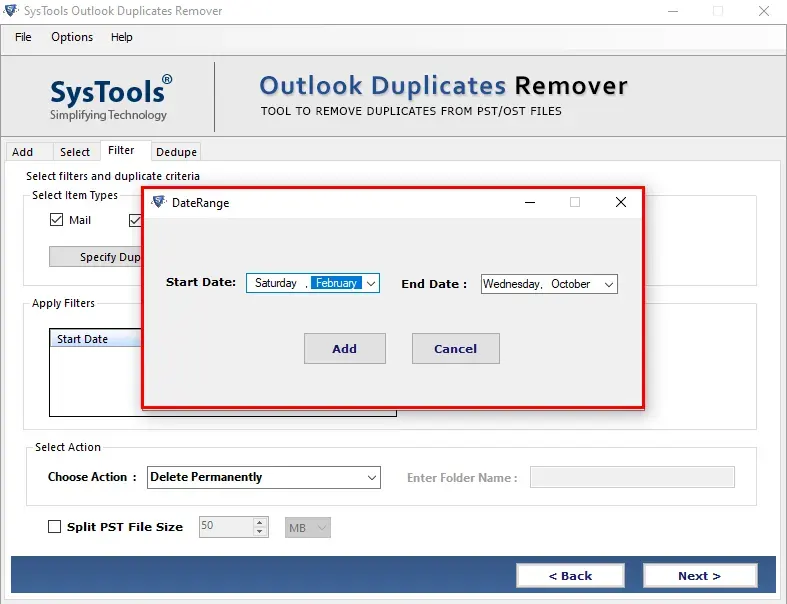Click October in the End Date field
787x604 pixels.
(x=571, y=284)
